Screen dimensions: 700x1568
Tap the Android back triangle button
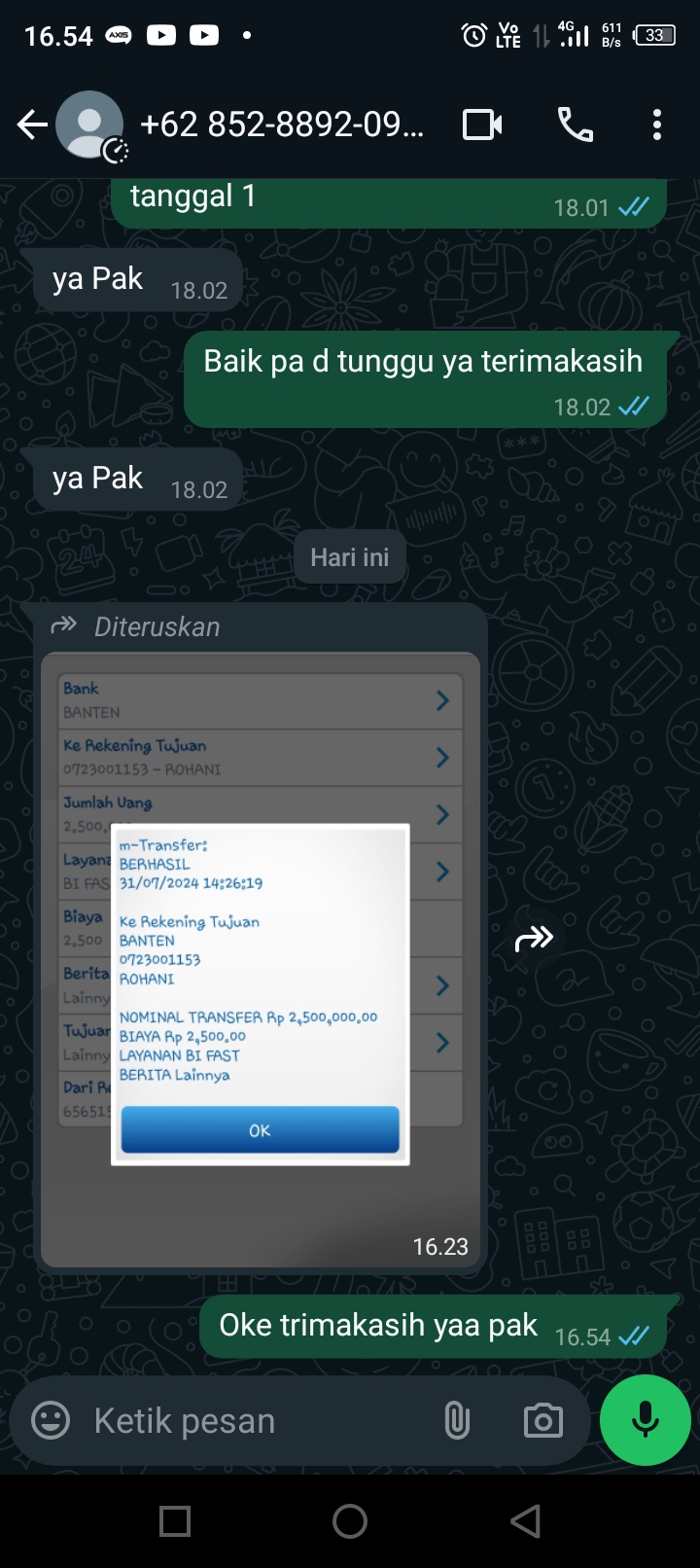click(525, 1520)
